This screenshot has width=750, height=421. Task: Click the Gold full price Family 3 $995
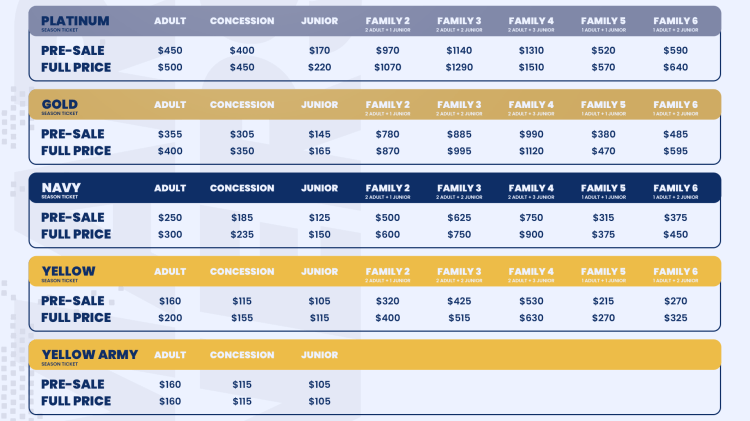[459, 151]
